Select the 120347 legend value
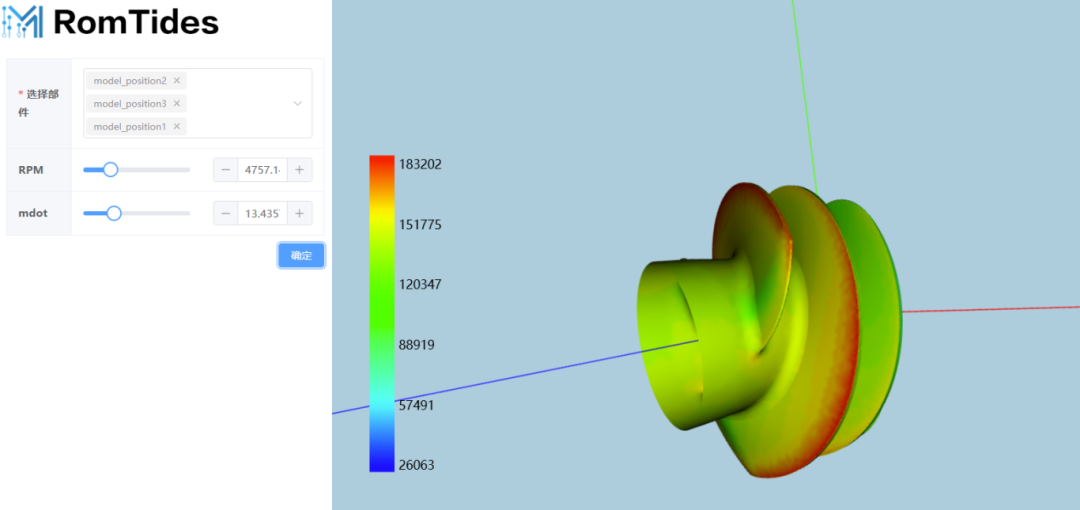Image resolution: width=1080 pixels, height=510 pixels. (x=420, y=284)
